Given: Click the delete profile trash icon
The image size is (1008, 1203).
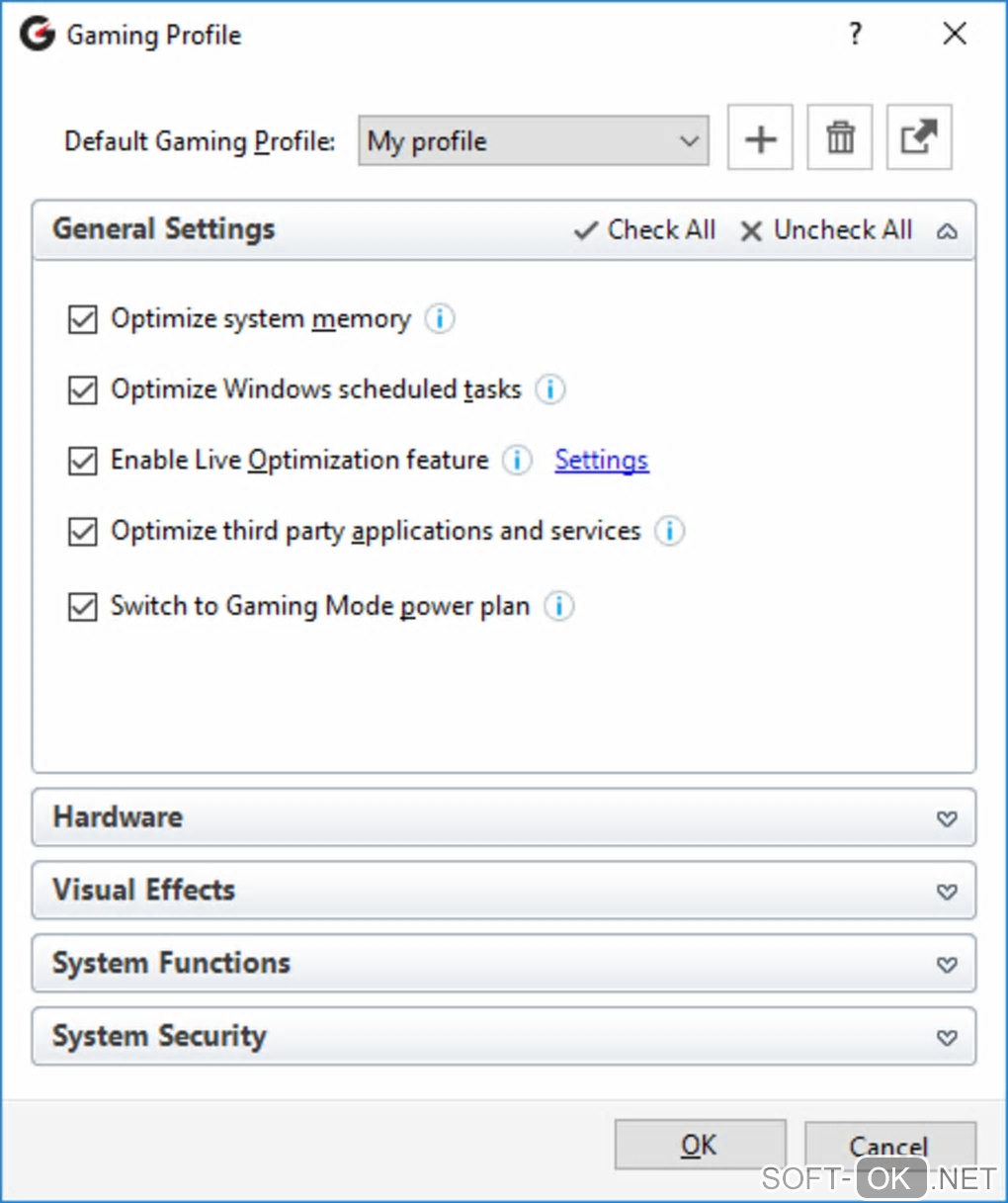Looking at the screenshot, I should pyautogui.click(x=840, y=138).
